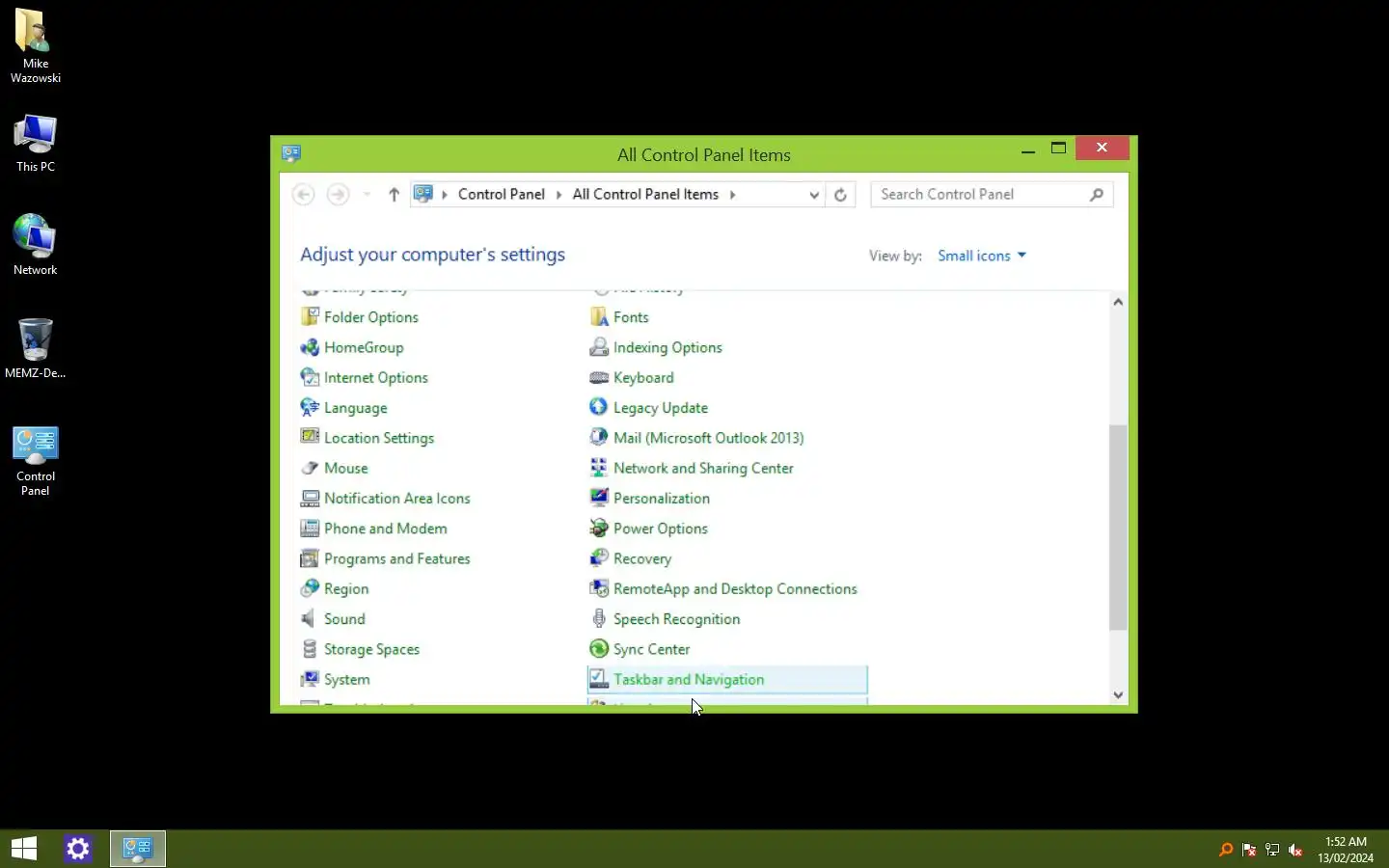Click the Taskbar and Navigation icon

click(599, 679)
